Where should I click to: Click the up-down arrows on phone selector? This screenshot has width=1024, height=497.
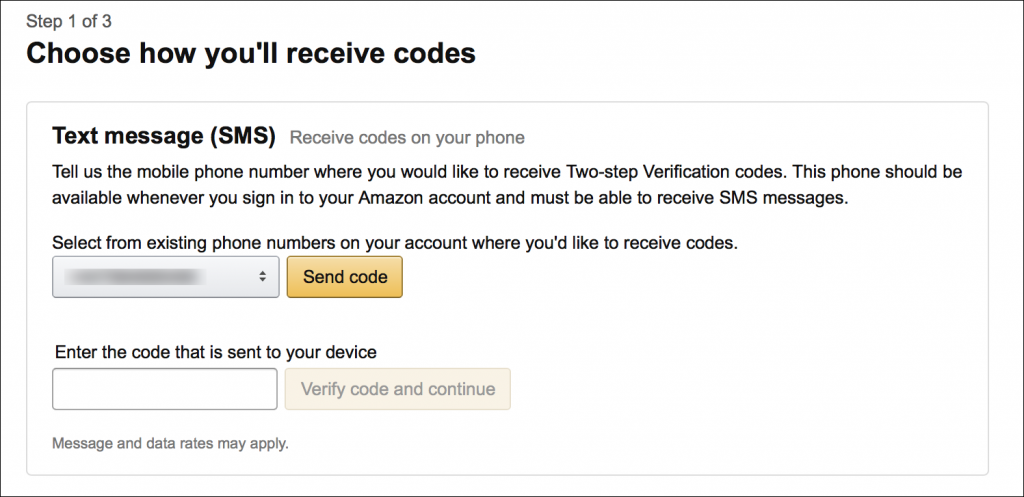[262, 277]
